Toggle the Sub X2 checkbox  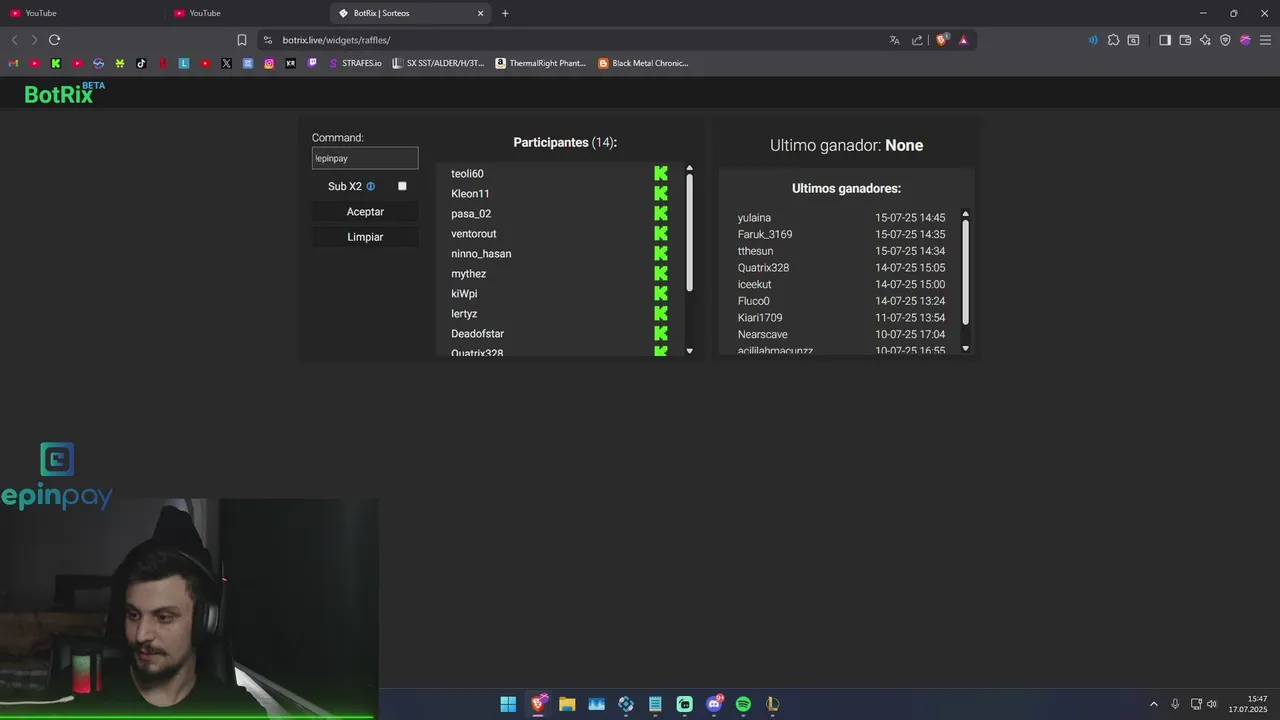tap(402, 186)
